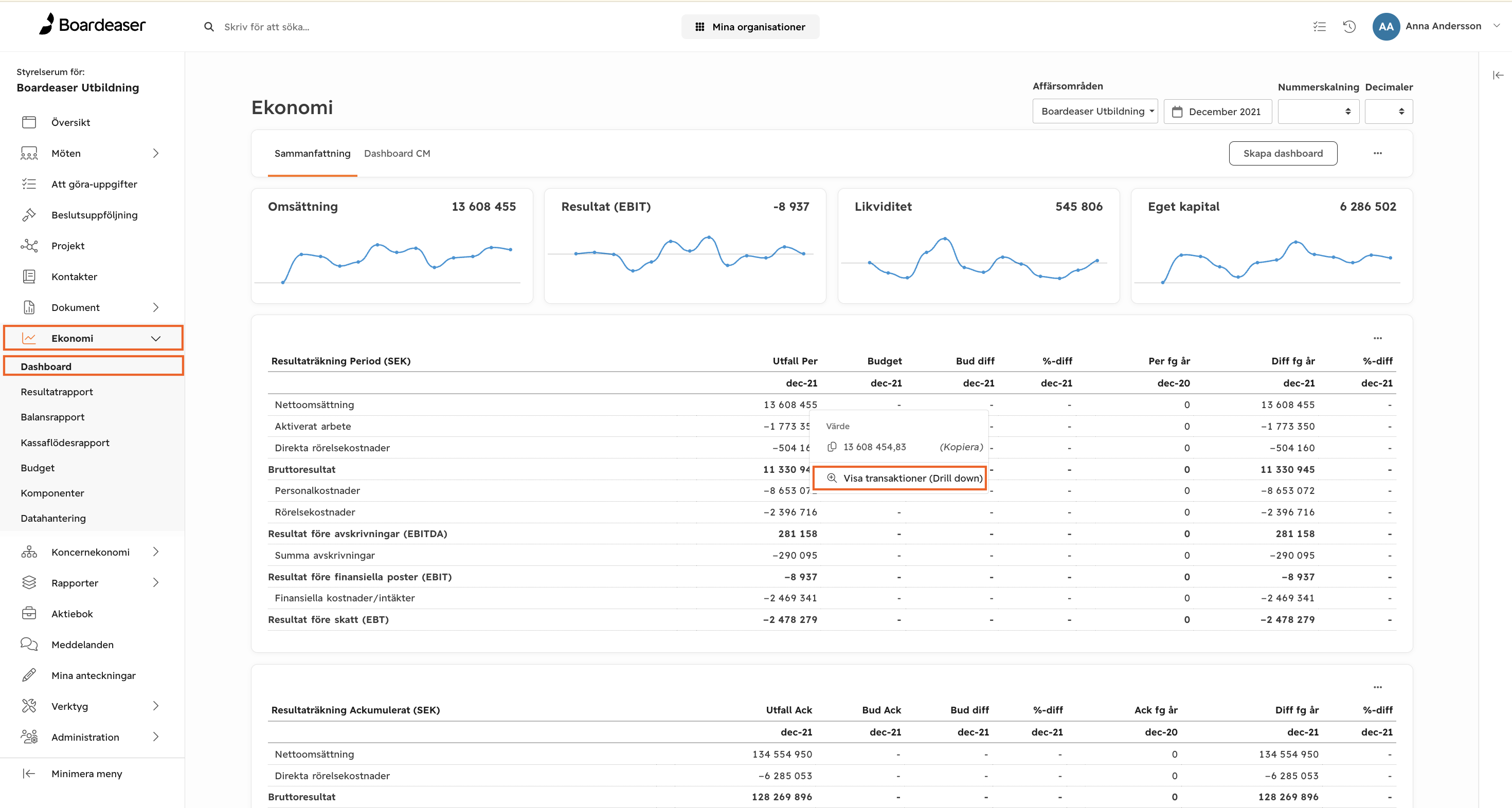1512x808 pixels.
Task: Select Dashboard in Ekonomi submenu
Action: point(93,366)
